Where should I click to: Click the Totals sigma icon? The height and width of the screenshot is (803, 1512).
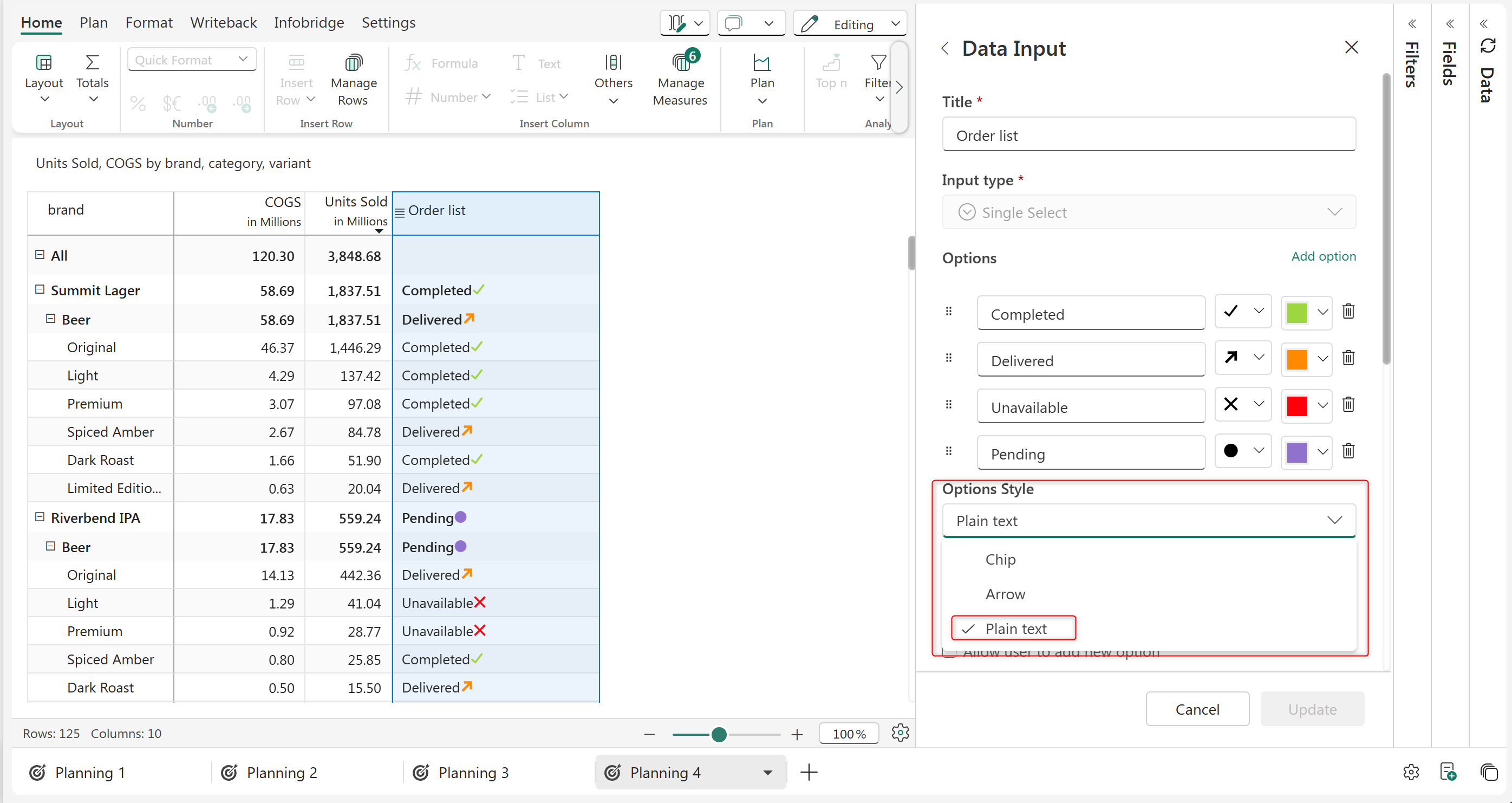(x=92, y=63)
